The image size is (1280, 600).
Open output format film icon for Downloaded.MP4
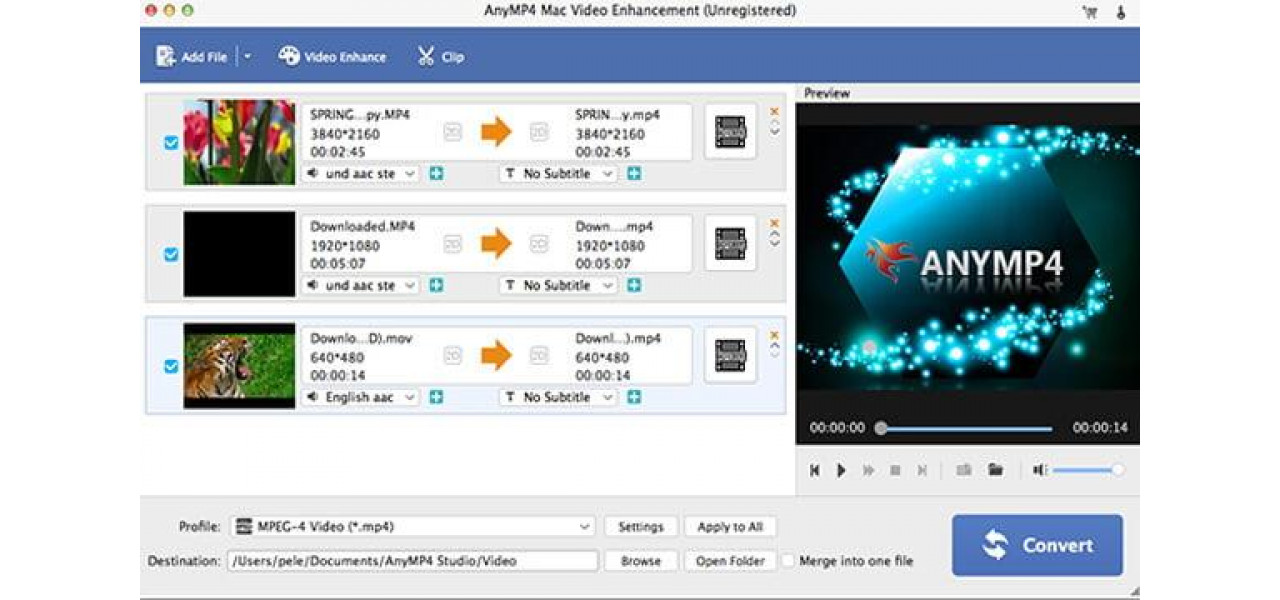click(731, 244)
